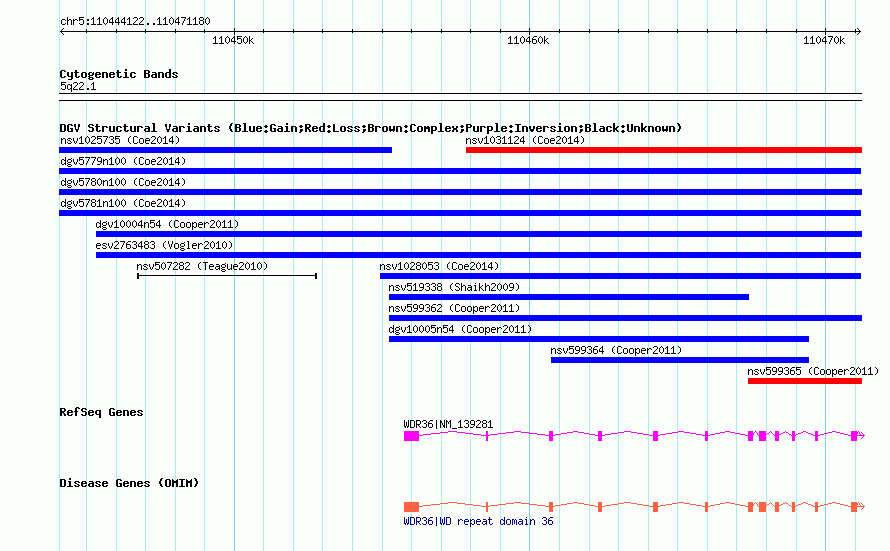
Task: Click the left arrow end of ruler
Action: click(x=62, y=31)
